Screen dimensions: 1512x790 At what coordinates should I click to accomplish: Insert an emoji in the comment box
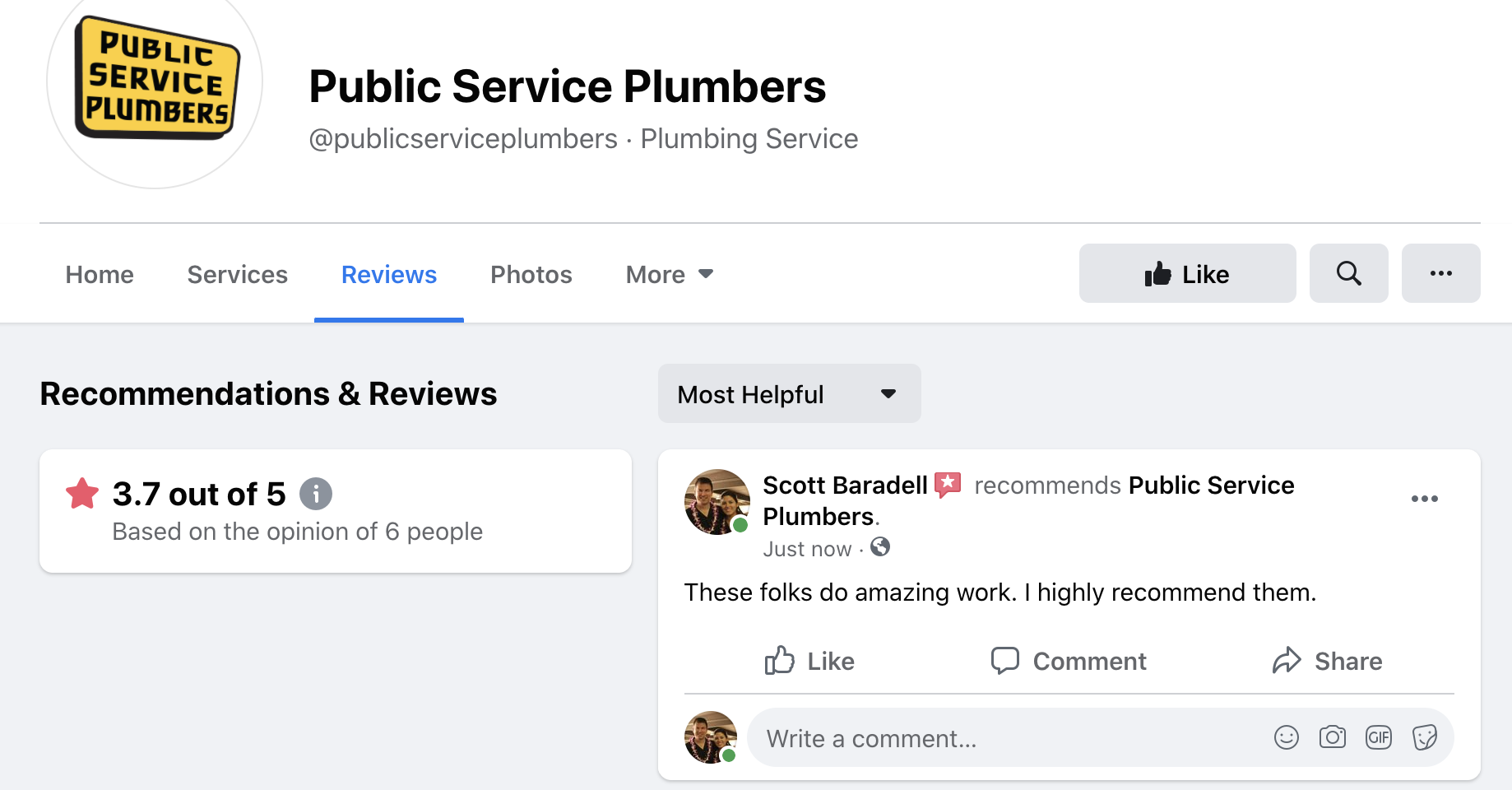pyautogui.click(x=1287, y=737)
